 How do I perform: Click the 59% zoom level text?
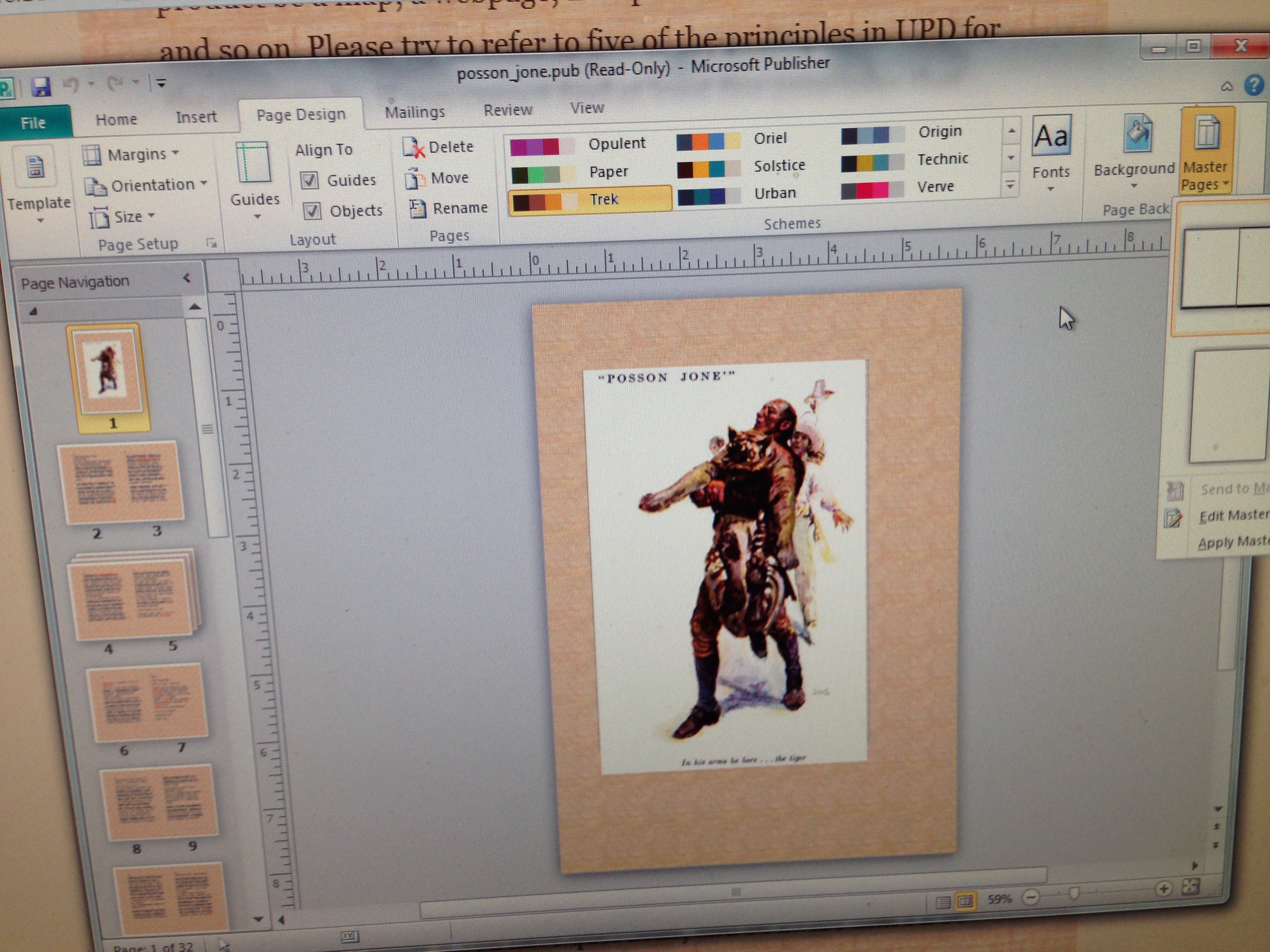click(1000, 899)
